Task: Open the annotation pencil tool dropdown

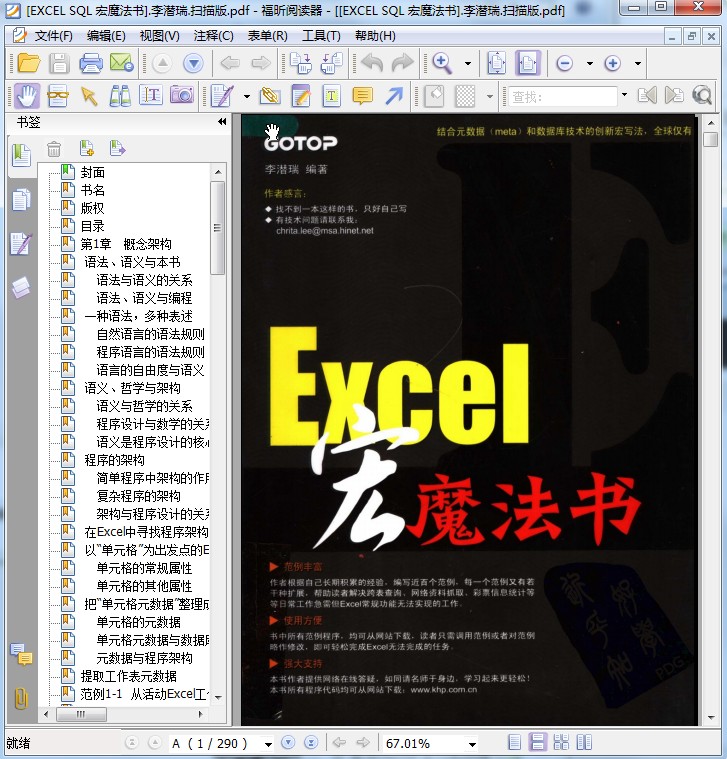Action: [247, 96]
